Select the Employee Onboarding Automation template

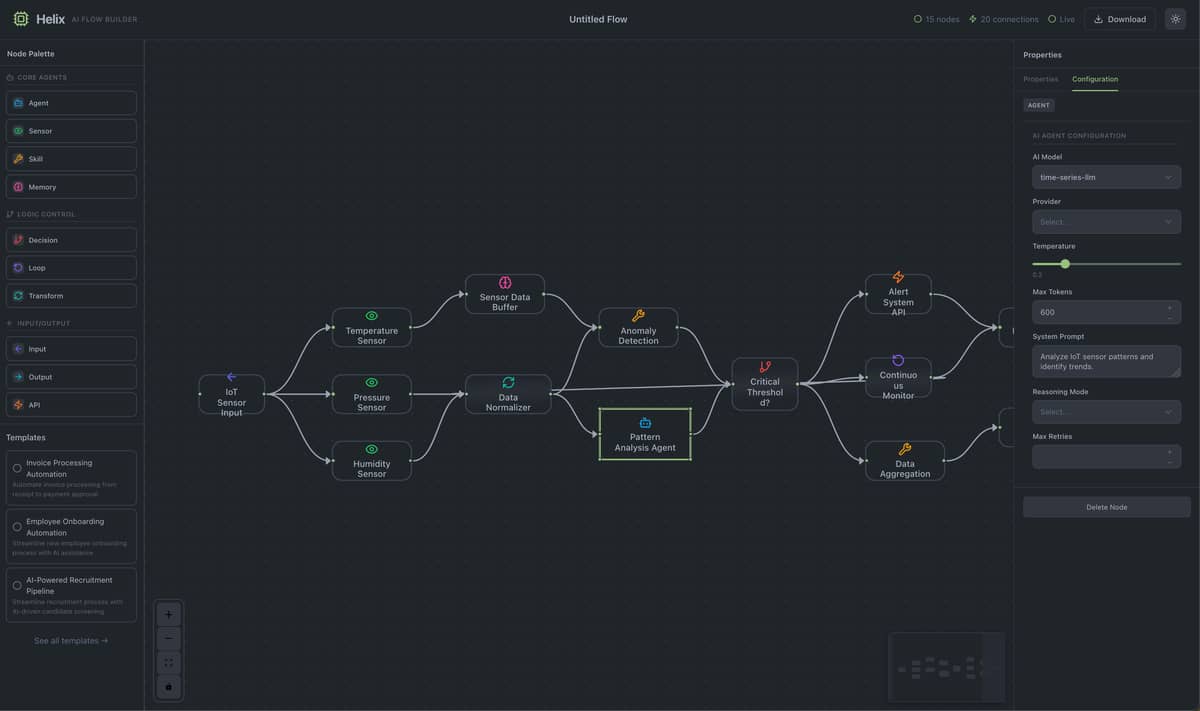70,535
